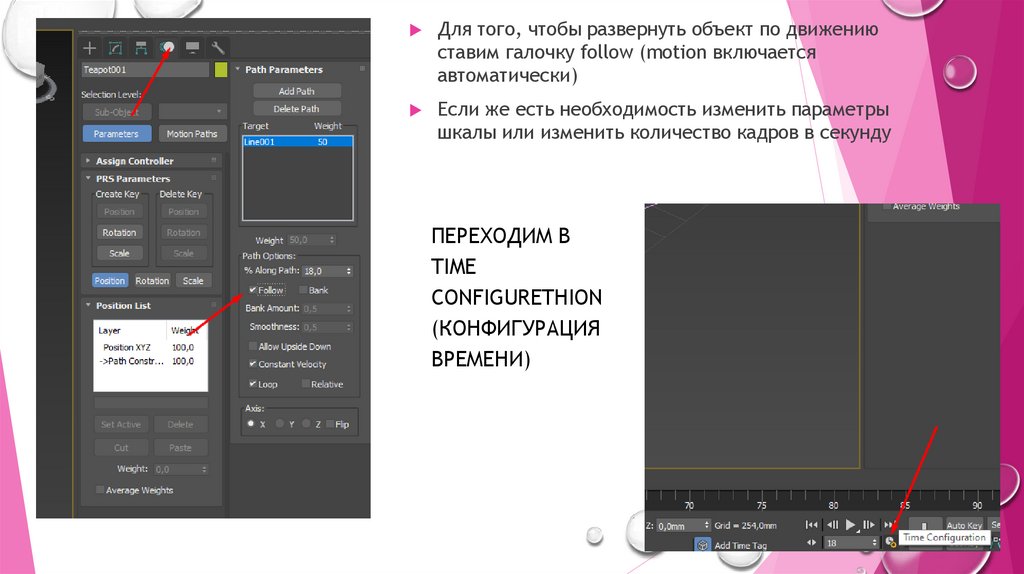Select the Z axis radio button

point(306,424)
